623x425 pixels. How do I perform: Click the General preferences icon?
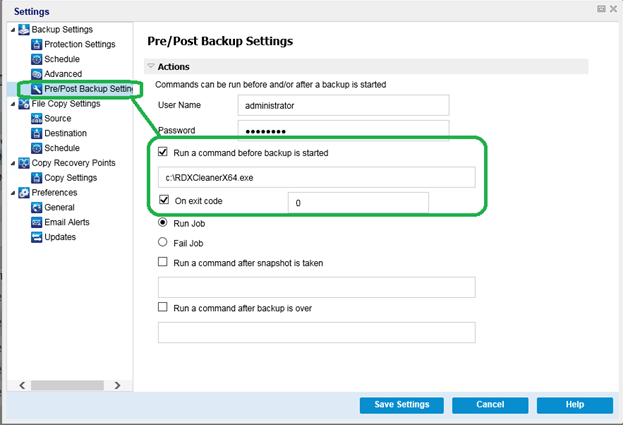37,208
